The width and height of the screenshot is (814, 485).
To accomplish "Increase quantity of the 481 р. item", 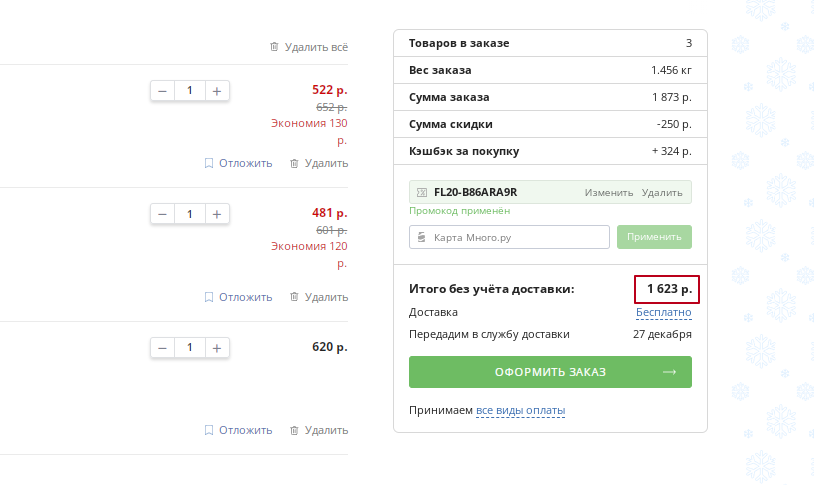I will click(218, 214).
